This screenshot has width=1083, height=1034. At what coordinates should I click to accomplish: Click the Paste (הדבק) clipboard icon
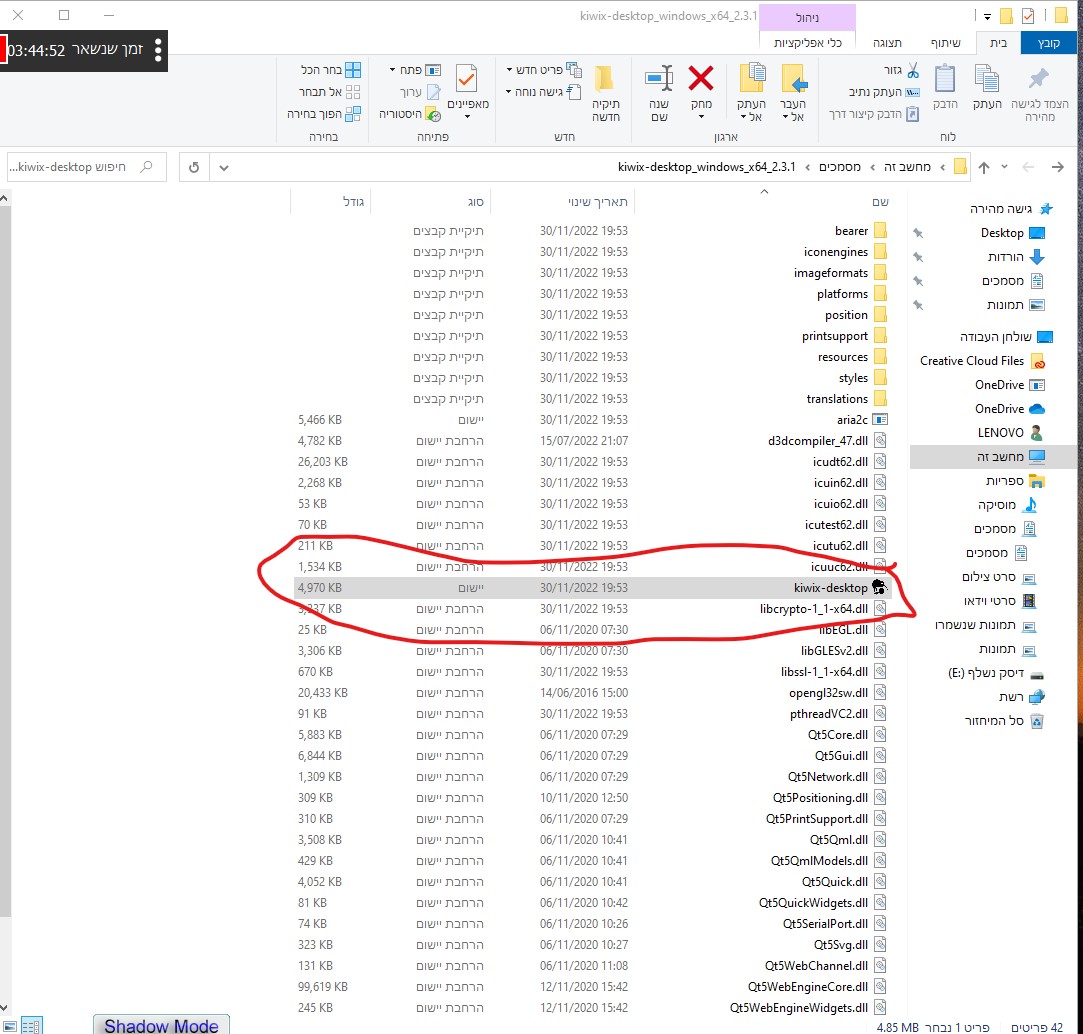coord(944,78)
